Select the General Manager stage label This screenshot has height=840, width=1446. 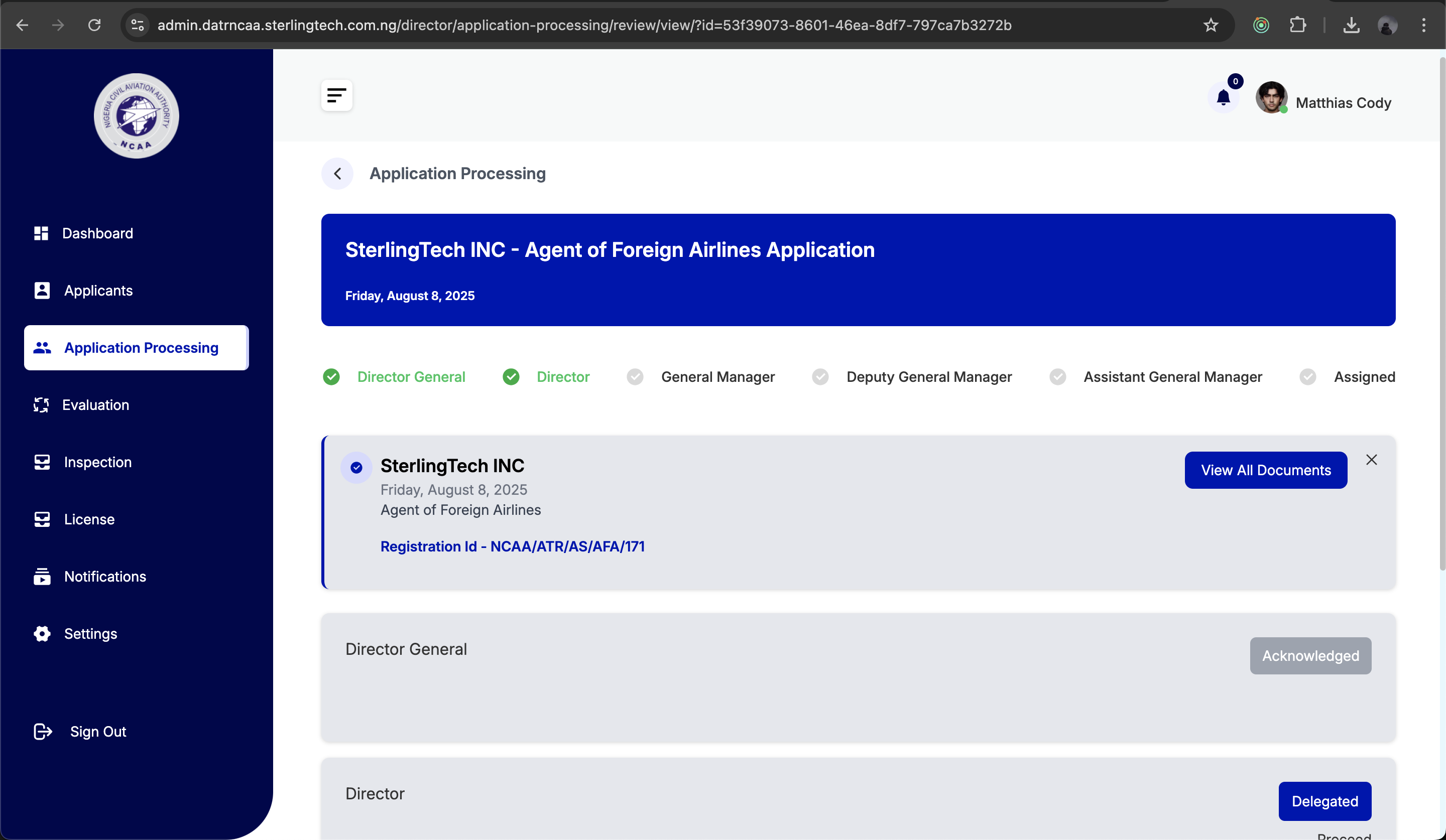pos(718,377)
